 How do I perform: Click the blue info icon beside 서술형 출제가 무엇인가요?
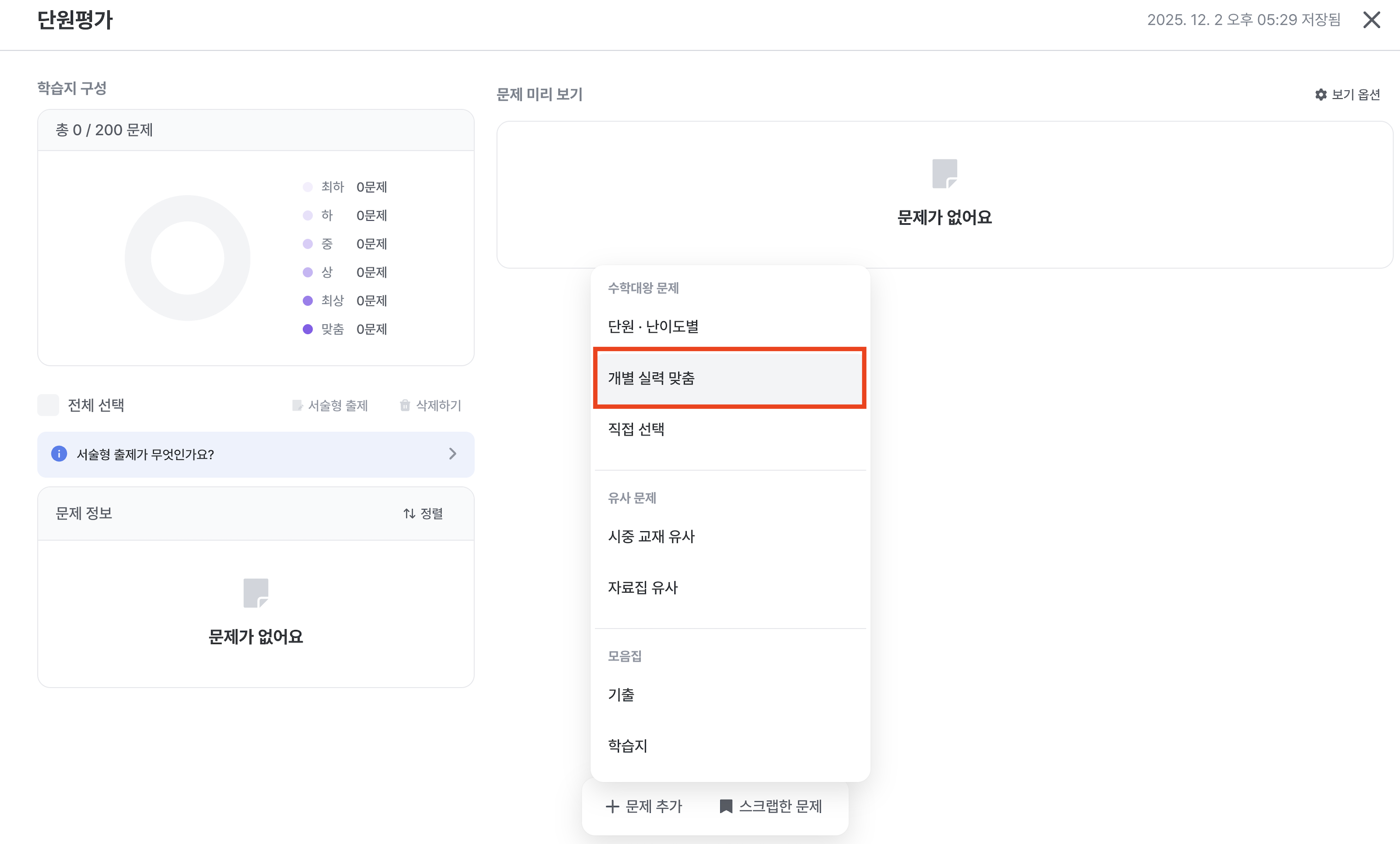click(x=59, y=454)
